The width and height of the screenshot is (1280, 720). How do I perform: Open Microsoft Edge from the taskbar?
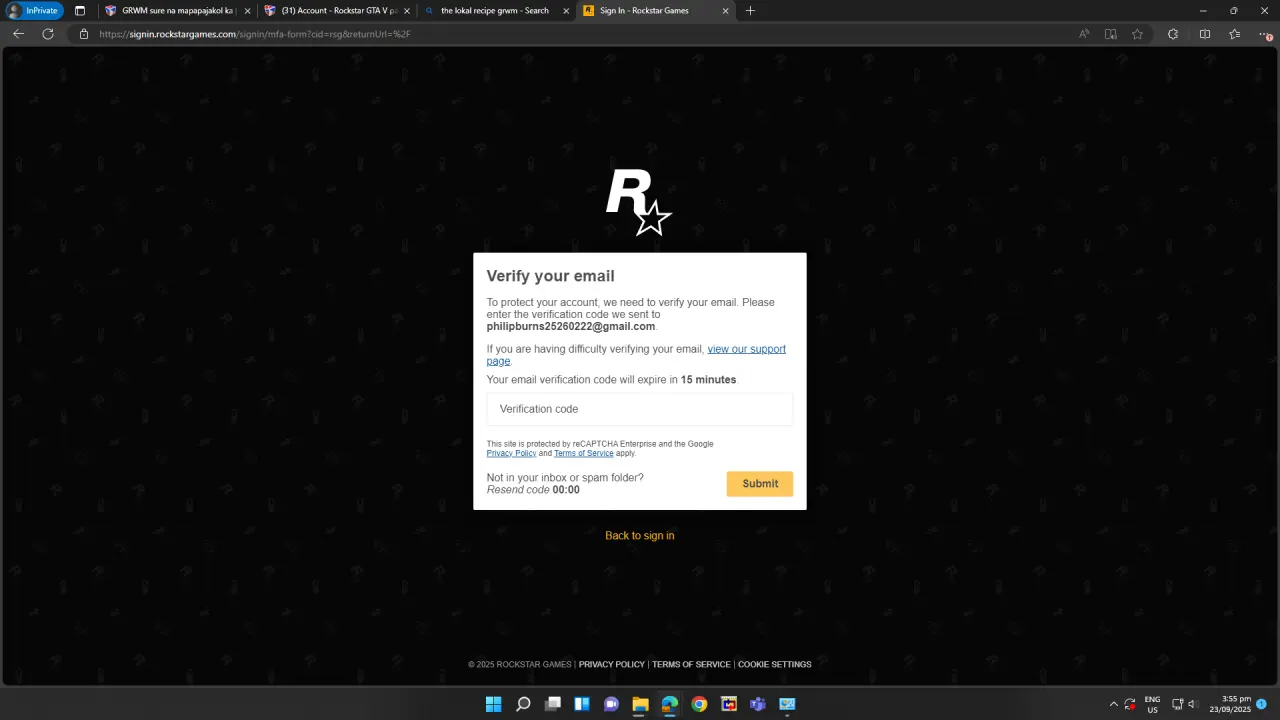670,704
